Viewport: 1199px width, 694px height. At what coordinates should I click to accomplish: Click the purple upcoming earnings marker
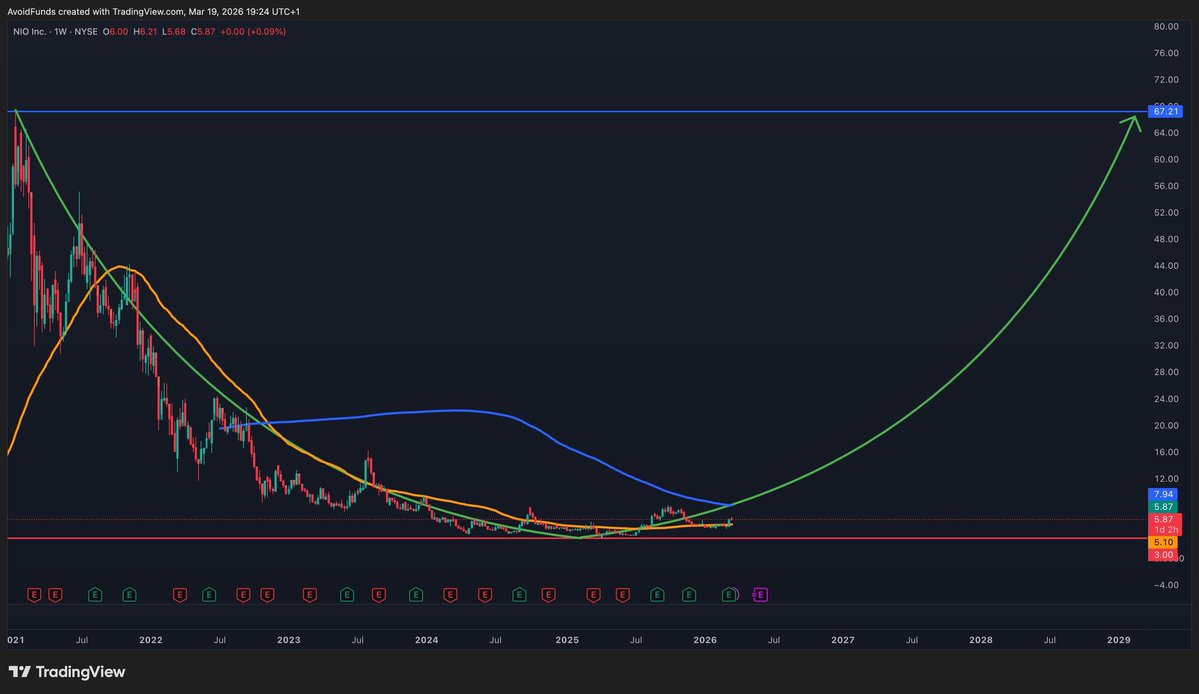pos(760,595)
